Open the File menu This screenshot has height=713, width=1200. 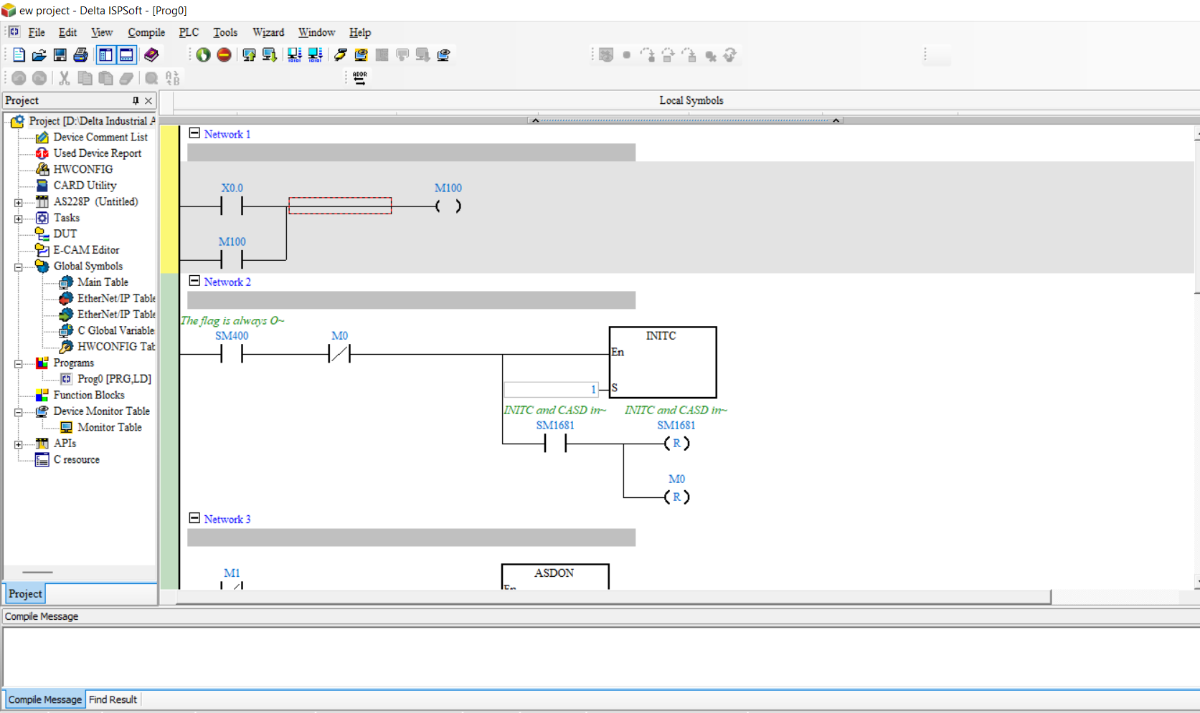click(37, 32)
